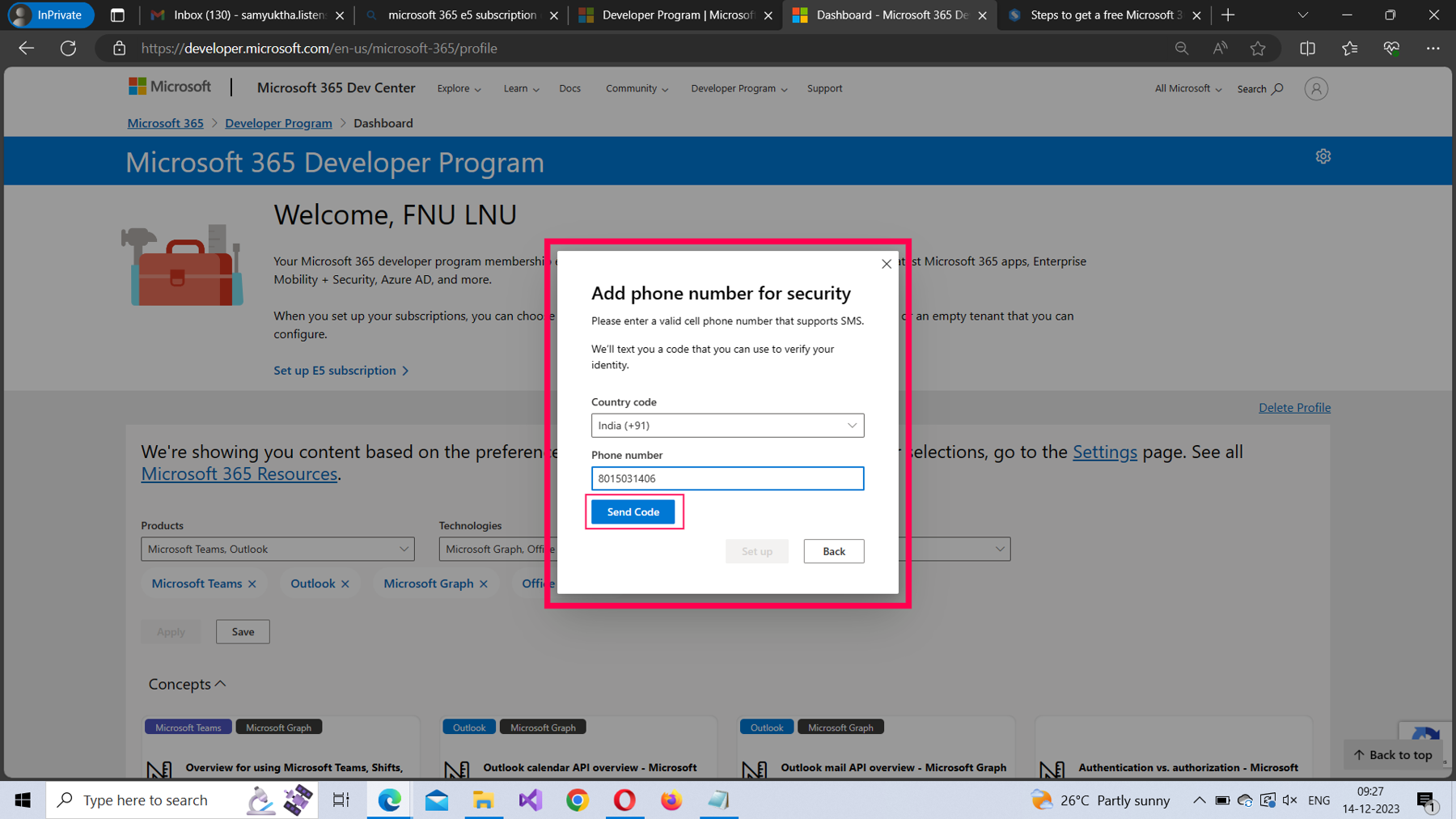Viewport: 1456px width, 819px height.
Task: Switch to microsoft 365 e5 subscription tab
Action: (x=461, y=15)
